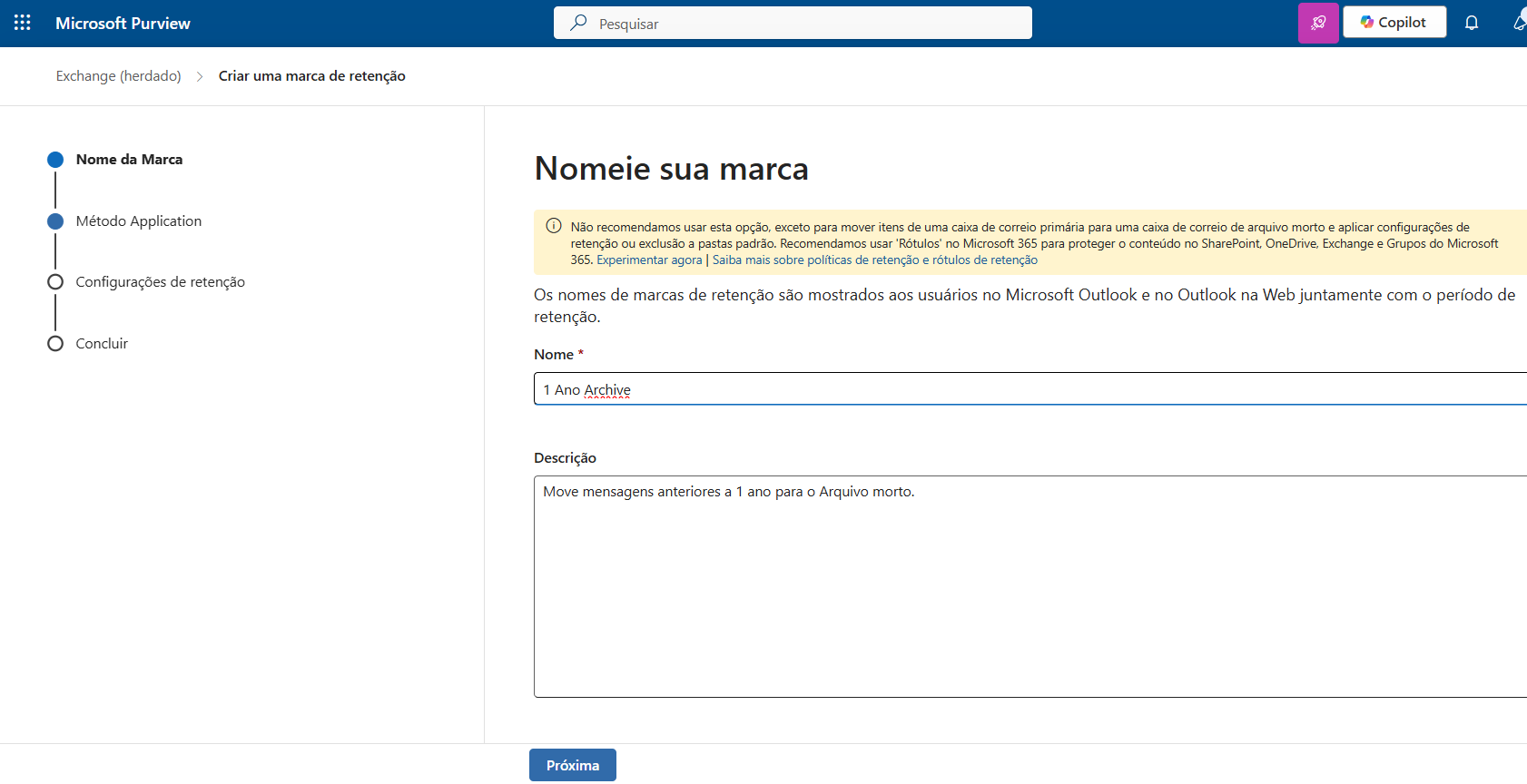
Task: Open the Experimentar agora link
Action: [x=649, y=260]
